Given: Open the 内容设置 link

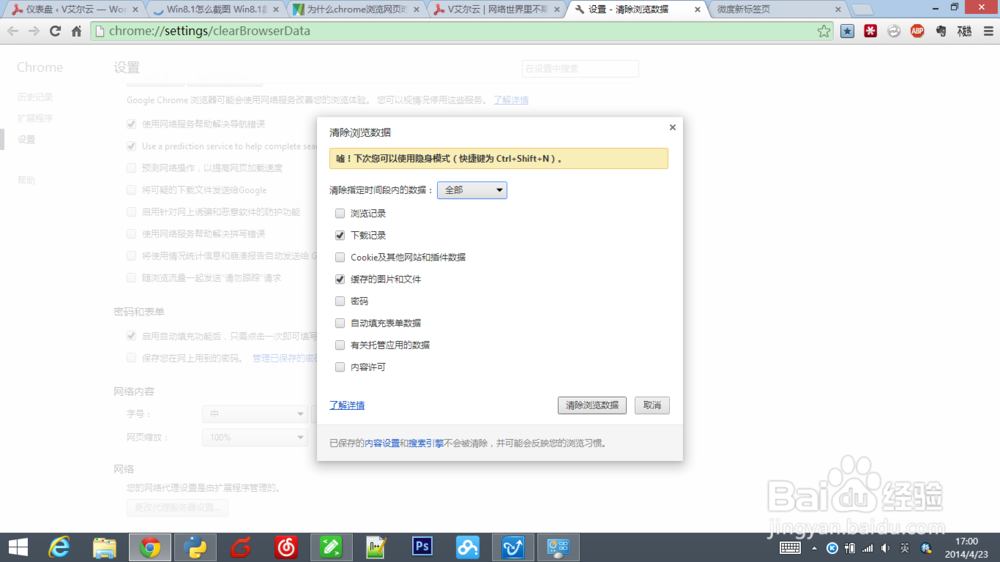Looking at the screenshot, I should pos(382,443).
